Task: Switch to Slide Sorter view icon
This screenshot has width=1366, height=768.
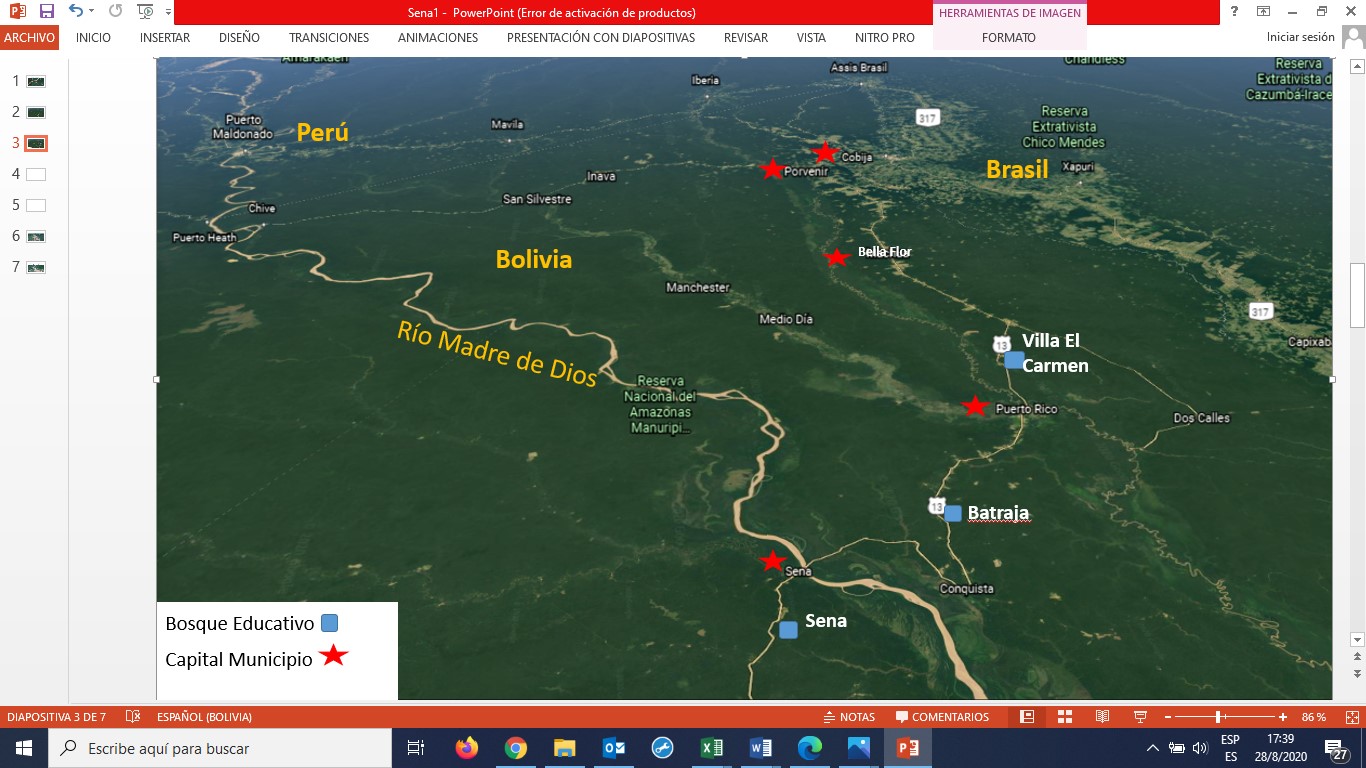Action: [1065, 717]
